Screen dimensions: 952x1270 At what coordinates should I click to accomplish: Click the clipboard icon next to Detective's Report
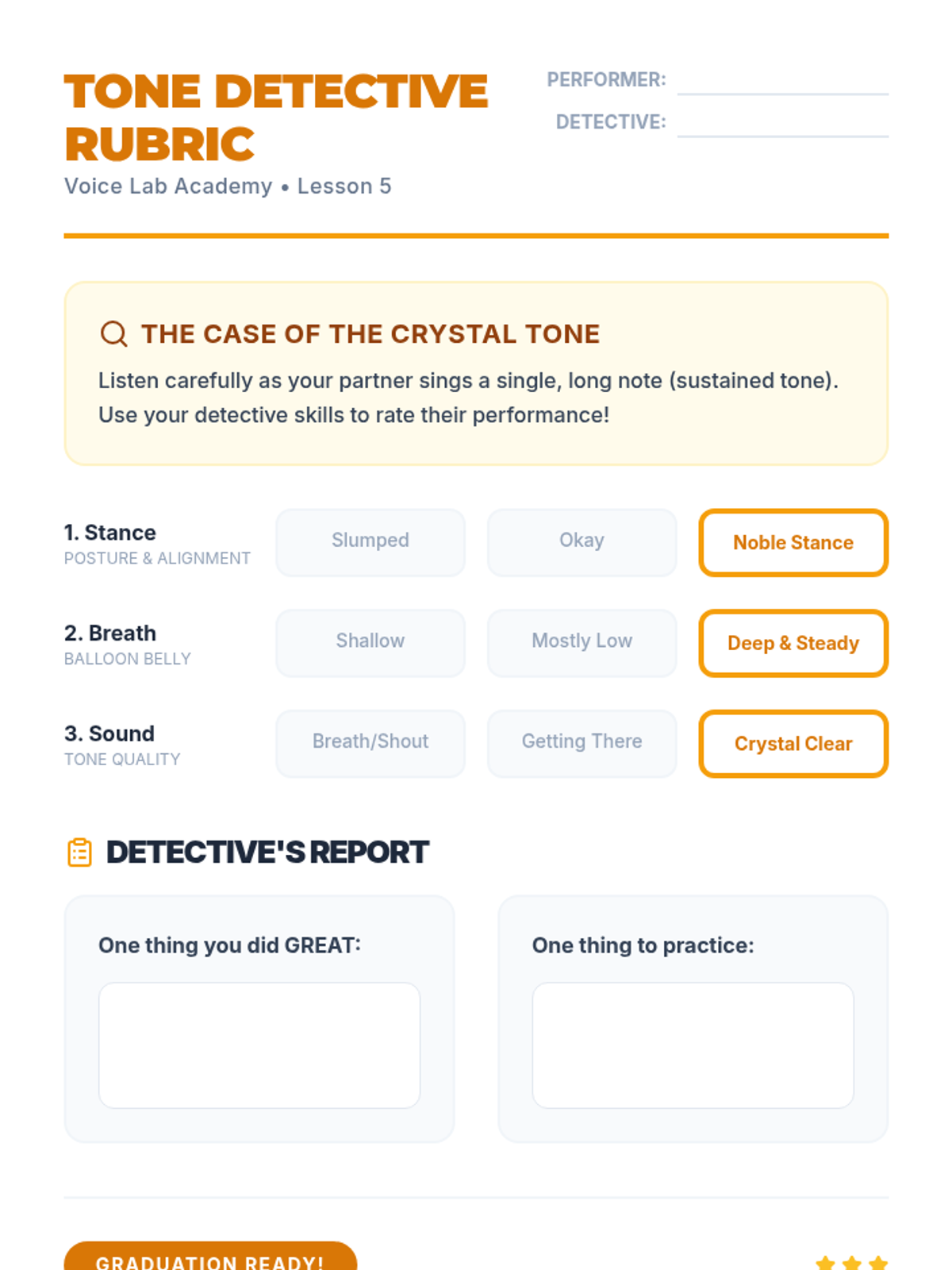pyautogui.click(x=79, y=852)
